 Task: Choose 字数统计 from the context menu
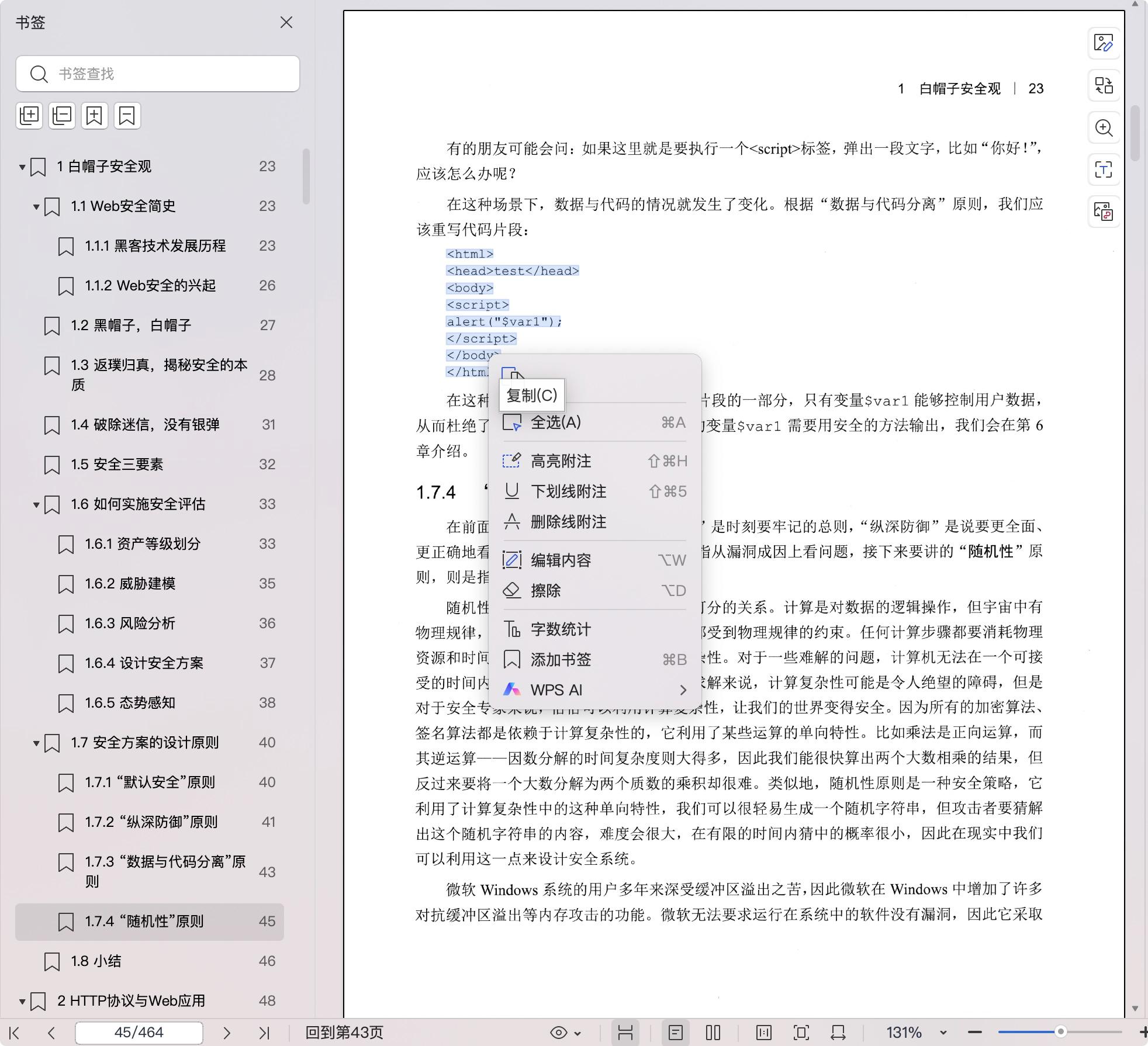tap(594, 629)
